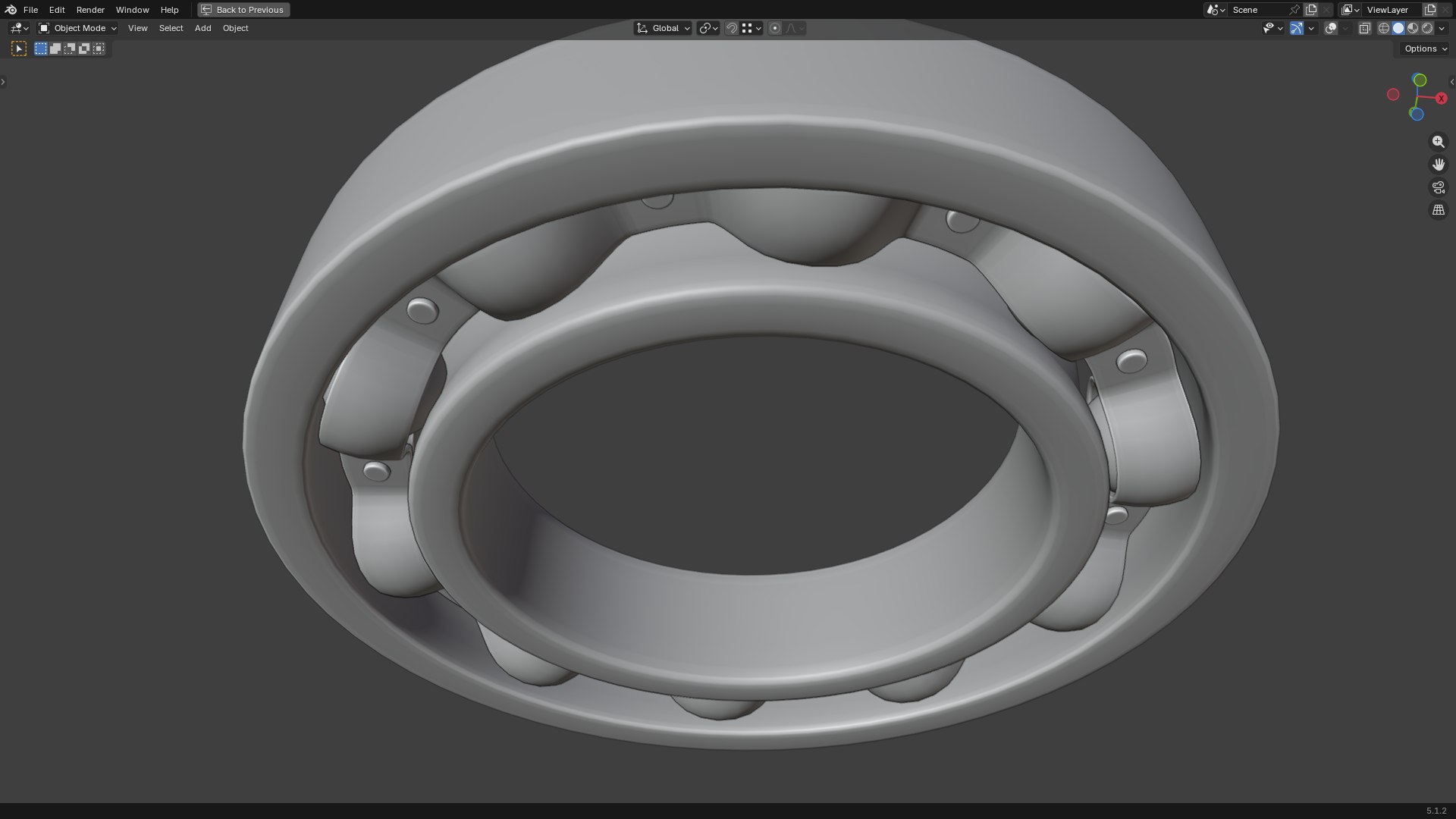Viewport: 1456px width, 819px height.
Task: Open the Edit menu
Action: click(57, 10)
